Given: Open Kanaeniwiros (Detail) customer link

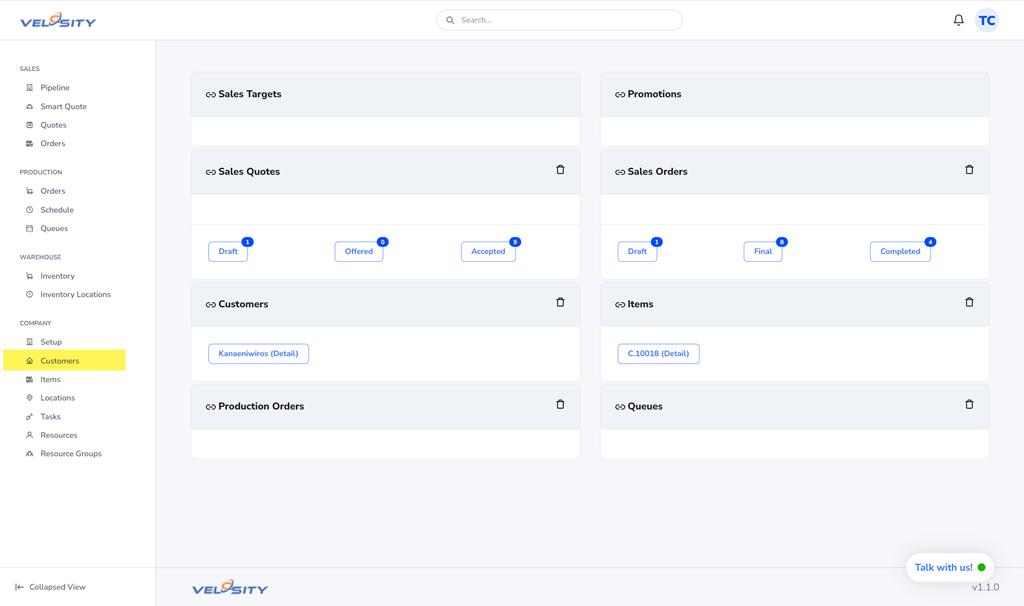Looking at the screenshot, I should point(258,354).
